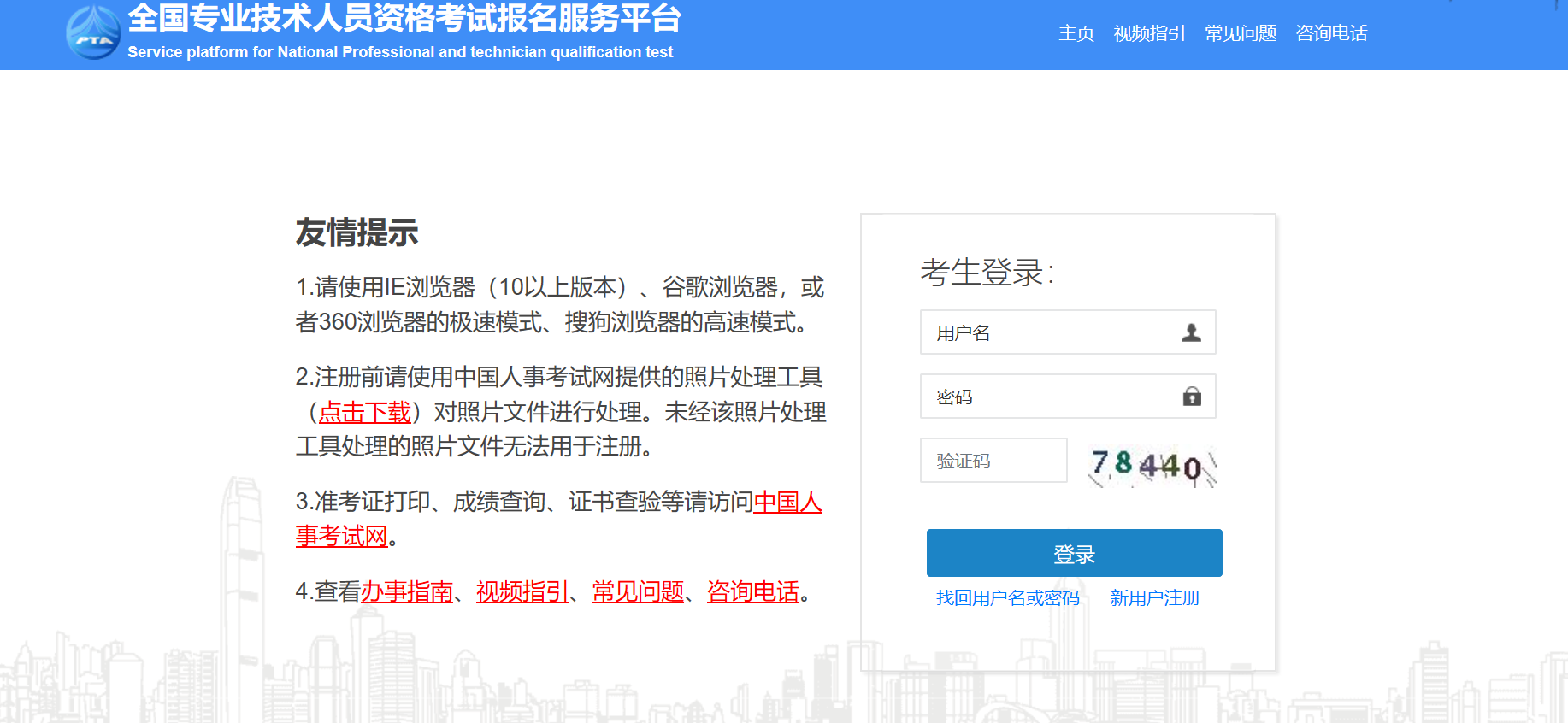Click 视频指引 link in tip four
Image resolution: width=1568 pixels, height=723 pixels.
tap(522, 591)
